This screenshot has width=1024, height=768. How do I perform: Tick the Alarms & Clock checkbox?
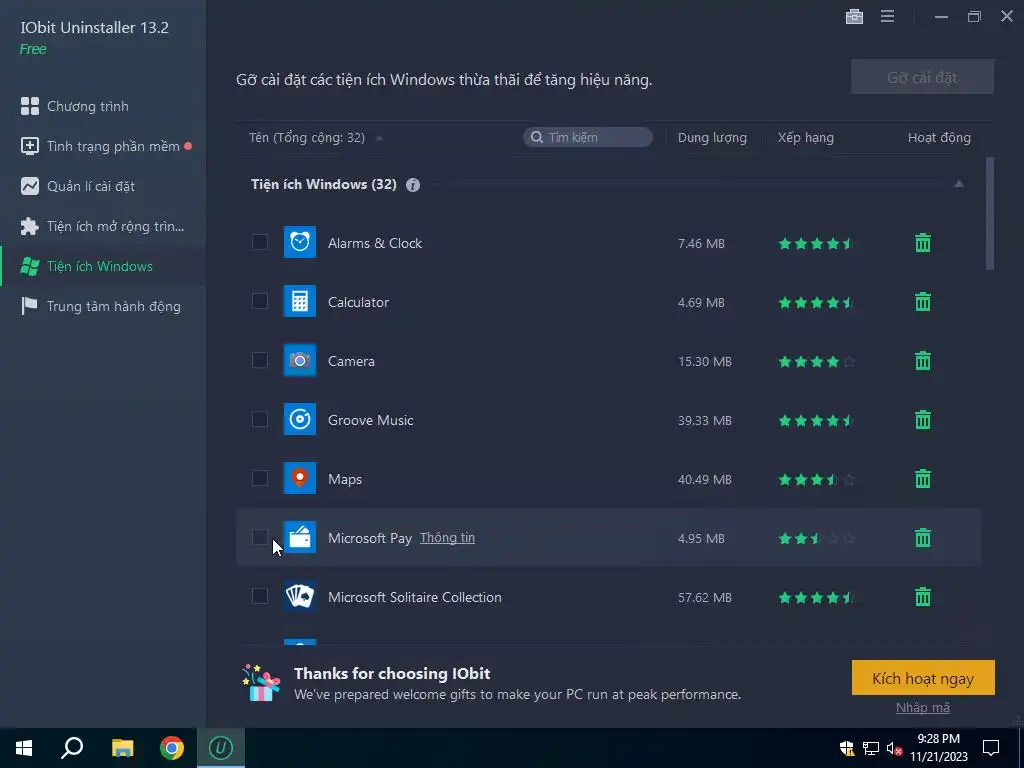coord(260,242)
